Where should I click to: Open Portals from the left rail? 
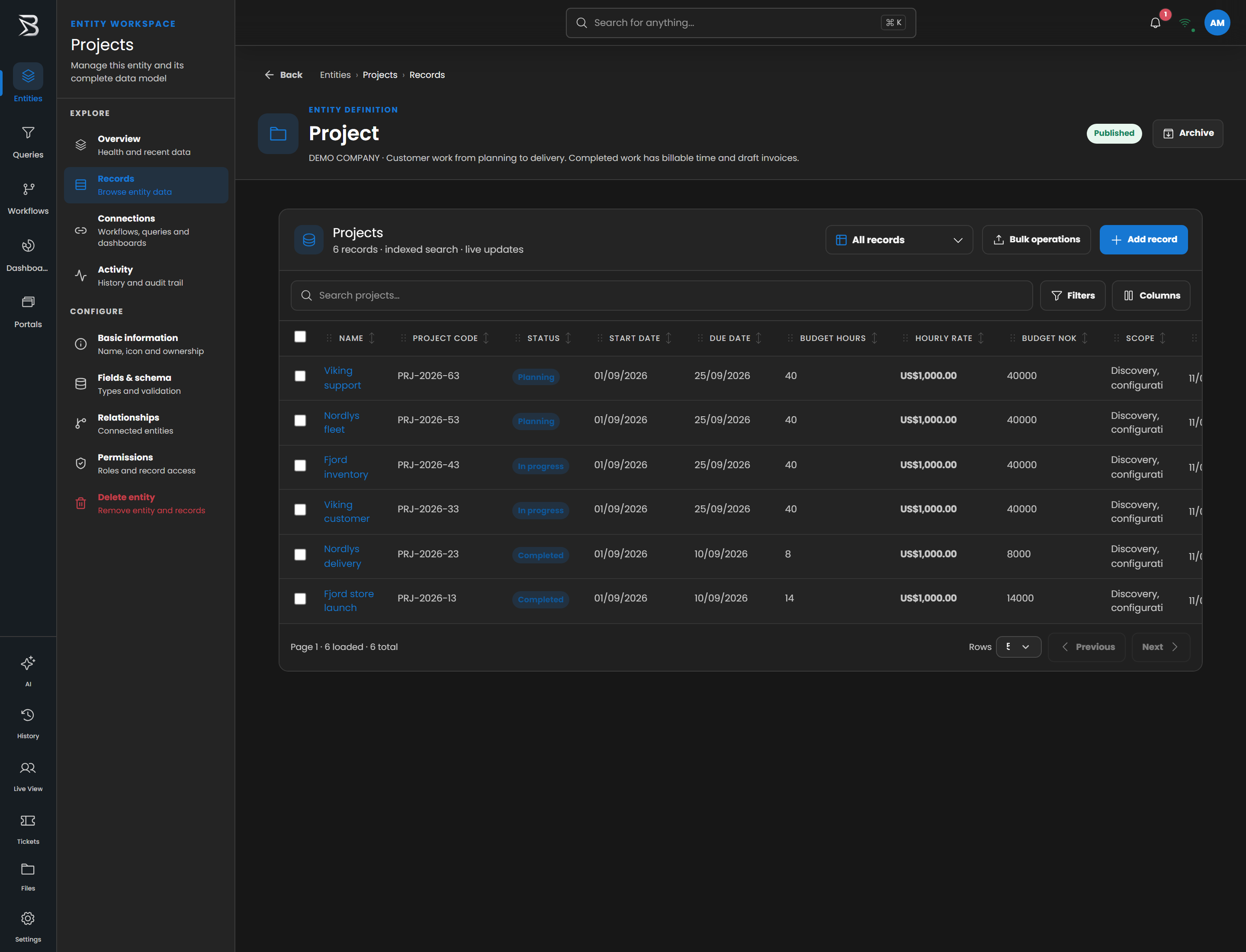(x=28, y=311)
